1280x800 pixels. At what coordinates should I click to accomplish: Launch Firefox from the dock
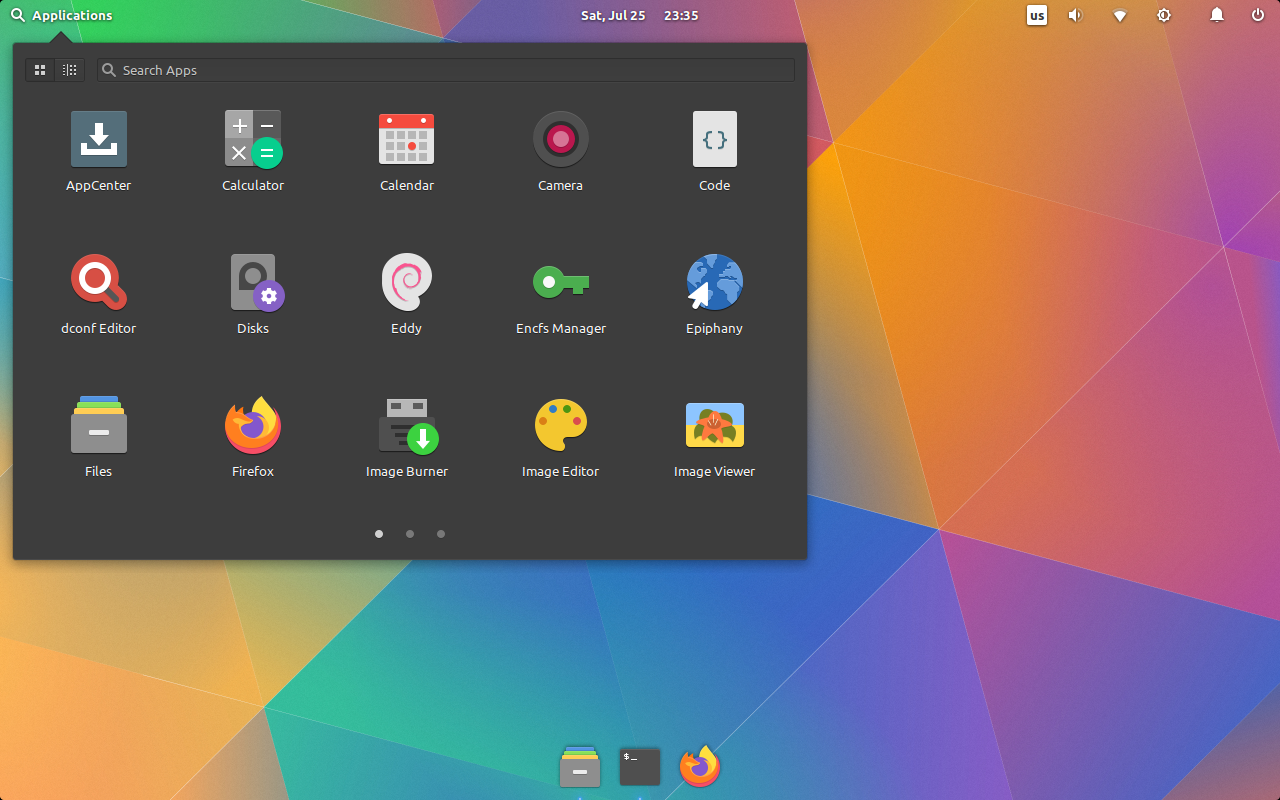point(700,767)
